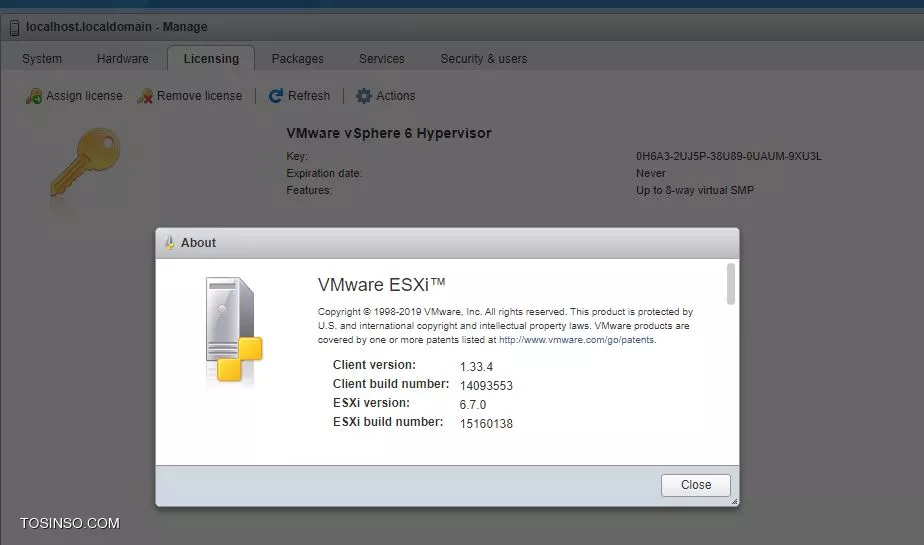Click the VMware vSphere 6 Hypervisor heading
The width and height of the screenshot is (924, 545).
click(388, 133)
